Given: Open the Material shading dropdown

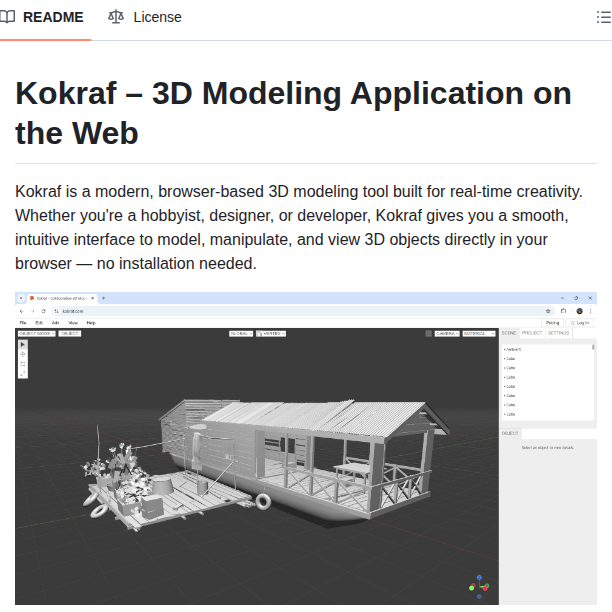Looking at the screenshot, I should tap(478, 333).
